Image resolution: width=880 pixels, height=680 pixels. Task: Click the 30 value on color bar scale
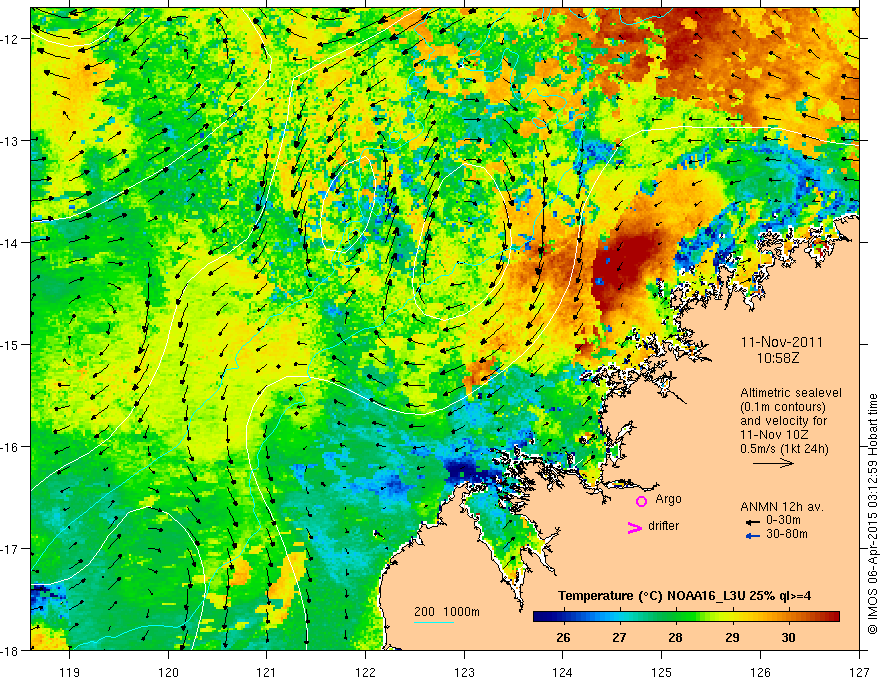pyautogui.click(x=788, y=637)
